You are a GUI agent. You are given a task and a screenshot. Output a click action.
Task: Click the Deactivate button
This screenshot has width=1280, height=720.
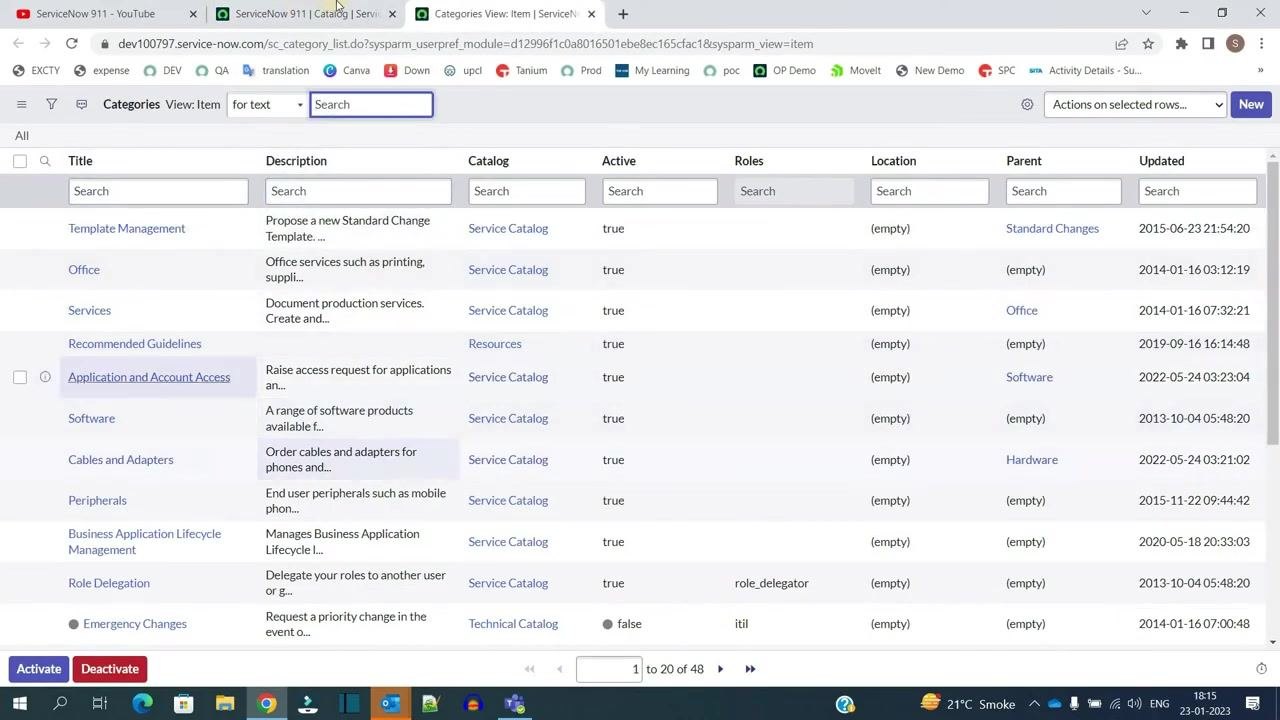coord(110,669)
